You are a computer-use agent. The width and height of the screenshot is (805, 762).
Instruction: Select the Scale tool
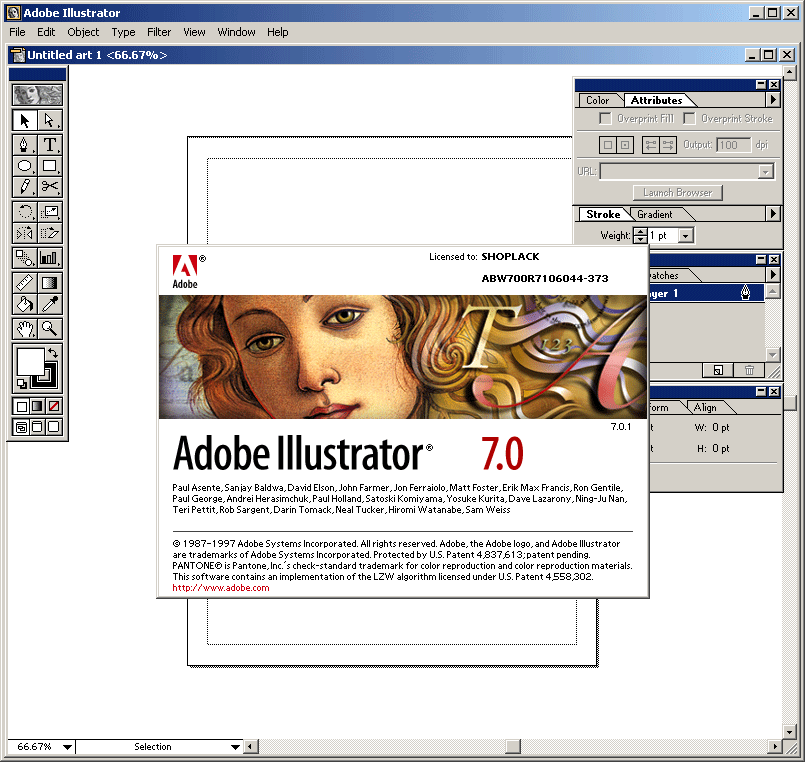tap(50, 212)
